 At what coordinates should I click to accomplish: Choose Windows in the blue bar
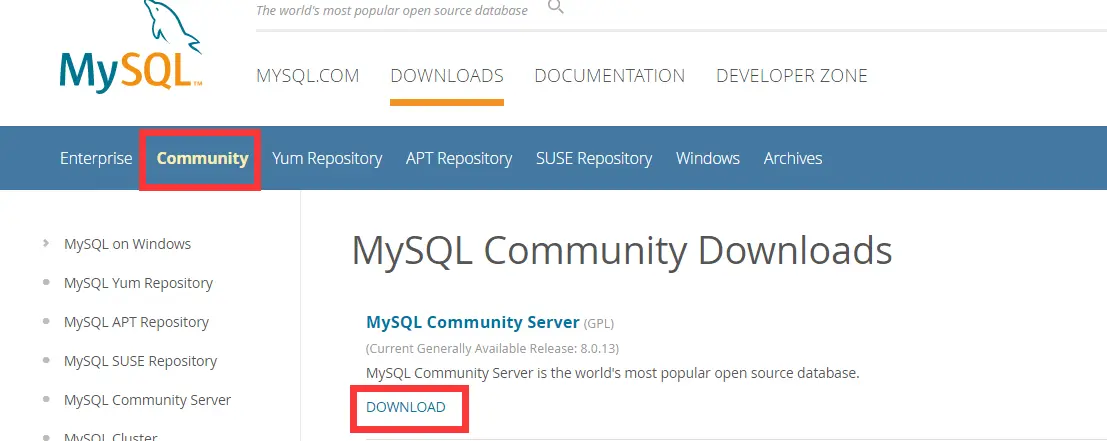(707, 158)
